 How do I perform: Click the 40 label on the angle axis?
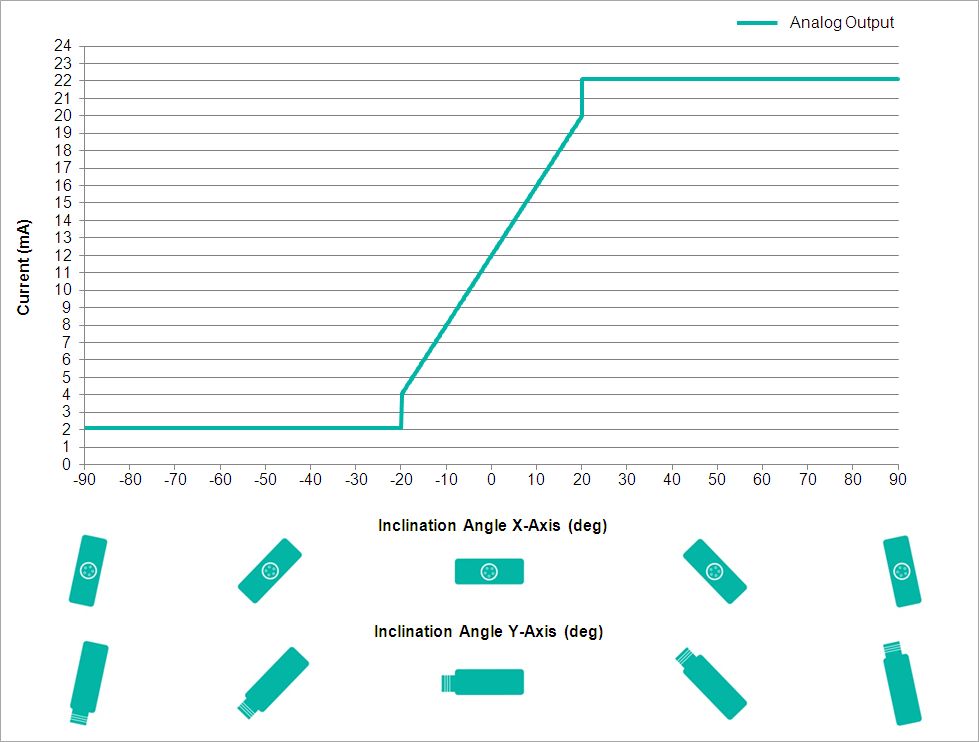[672, 480]
